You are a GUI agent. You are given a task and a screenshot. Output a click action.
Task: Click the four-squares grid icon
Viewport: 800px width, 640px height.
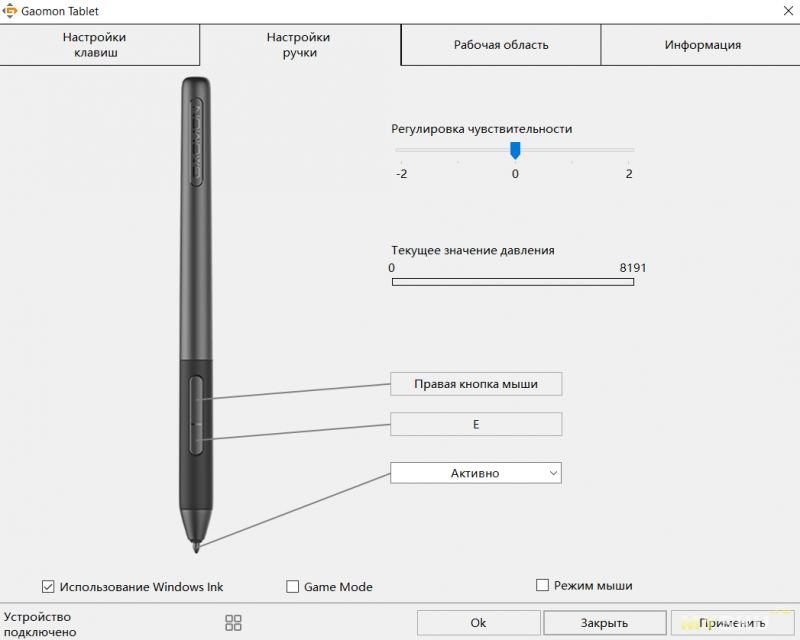point(233,623)
